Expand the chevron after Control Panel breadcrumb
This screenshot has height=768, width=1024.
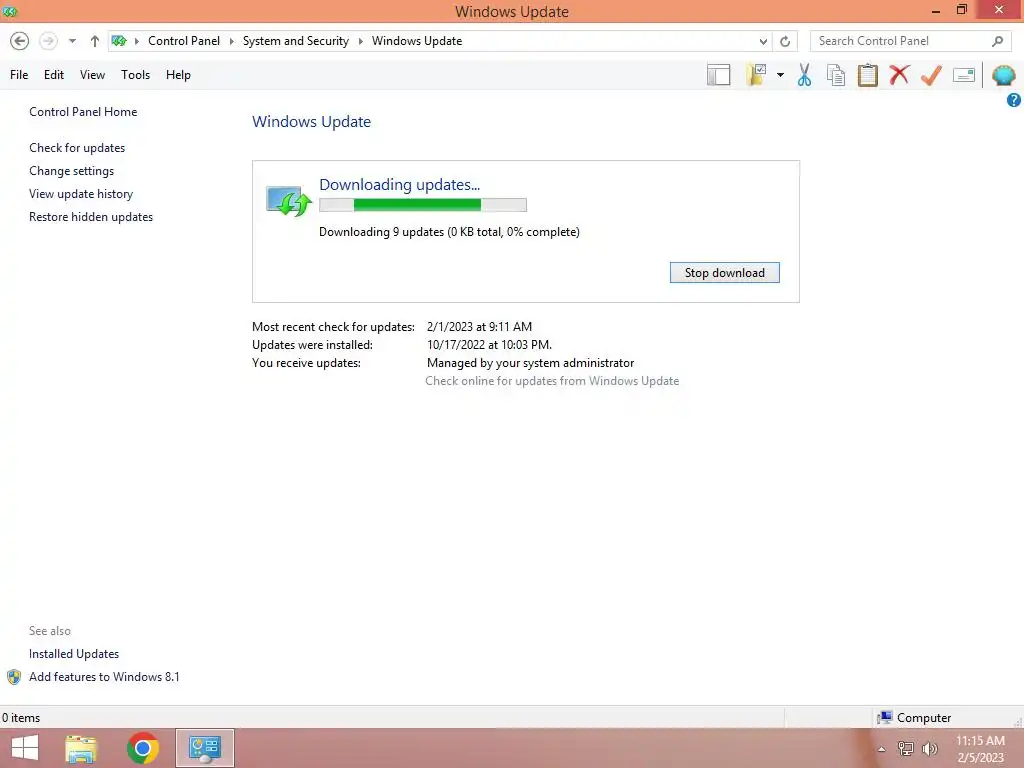[x=231, y=41]
